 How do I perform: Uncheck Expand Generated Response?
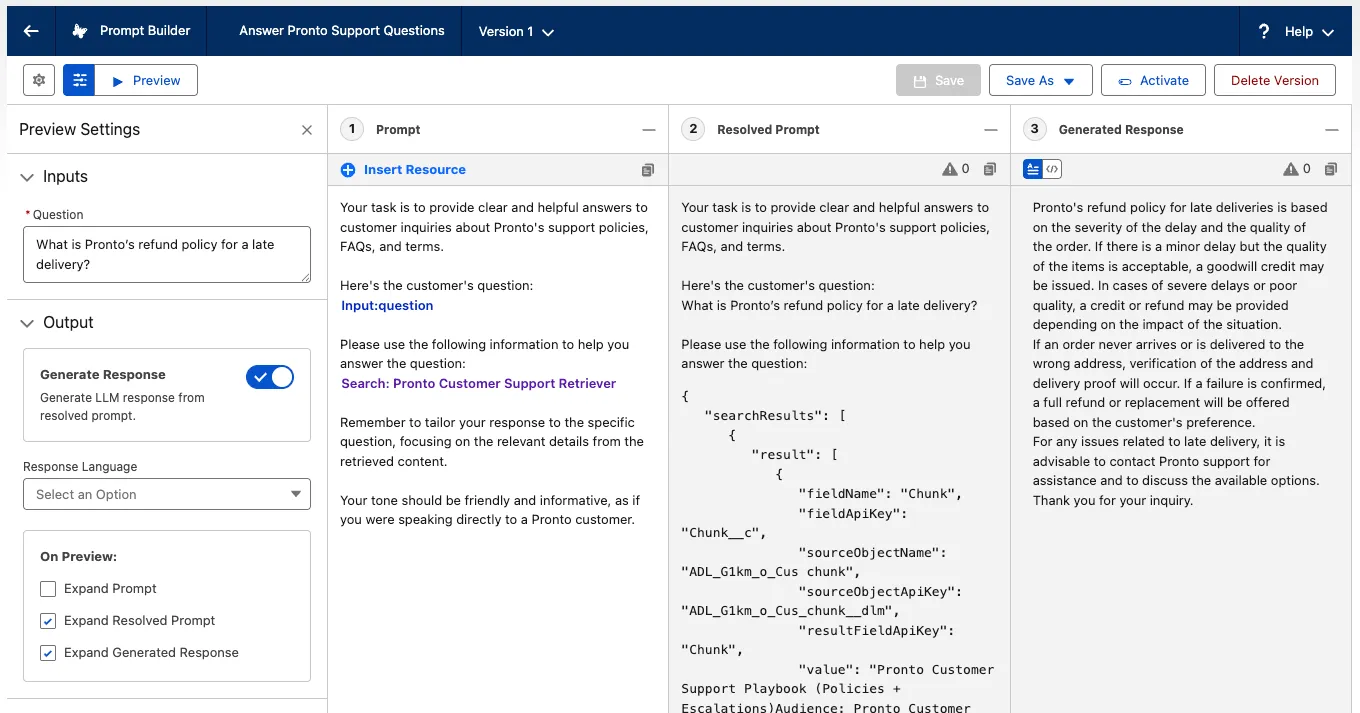coord(48,653)
